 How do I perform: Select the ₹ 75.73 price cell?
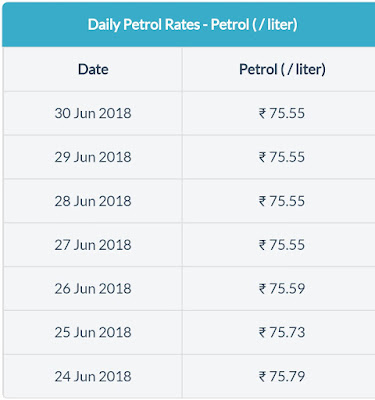[x=282, y=332]
